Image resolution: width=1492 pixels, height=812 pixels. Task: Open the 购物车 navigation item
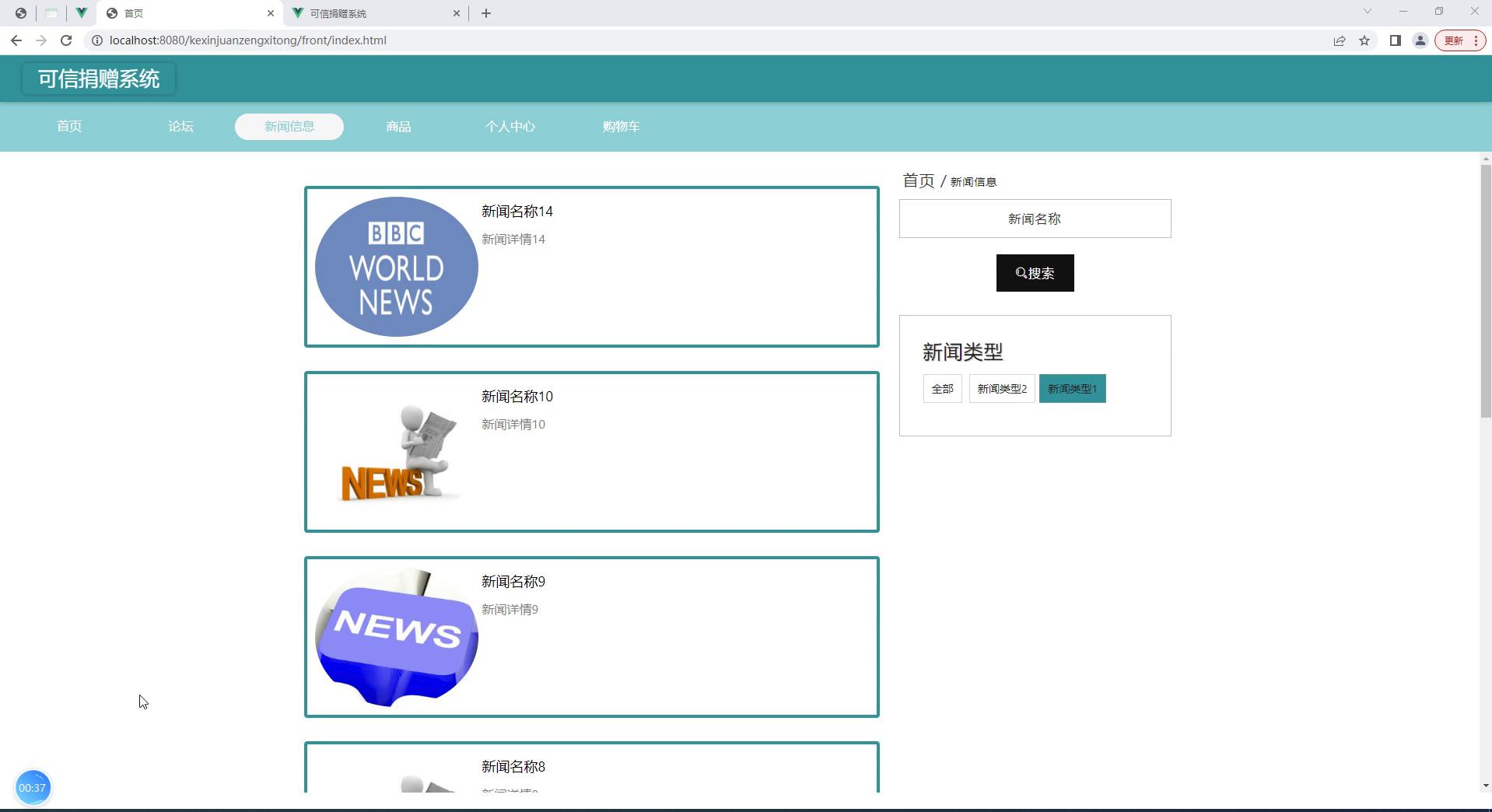tap(621, 126)
